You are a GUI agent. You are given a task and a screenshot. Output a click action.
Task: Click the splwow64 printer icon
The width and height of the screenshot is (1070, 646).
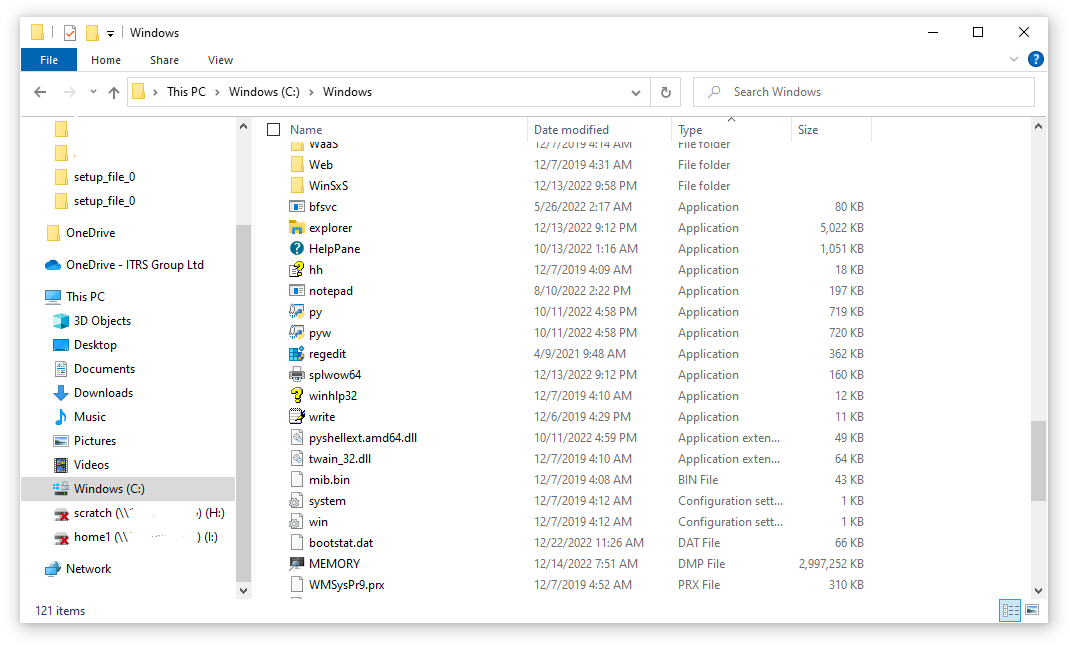pos(296,375)
